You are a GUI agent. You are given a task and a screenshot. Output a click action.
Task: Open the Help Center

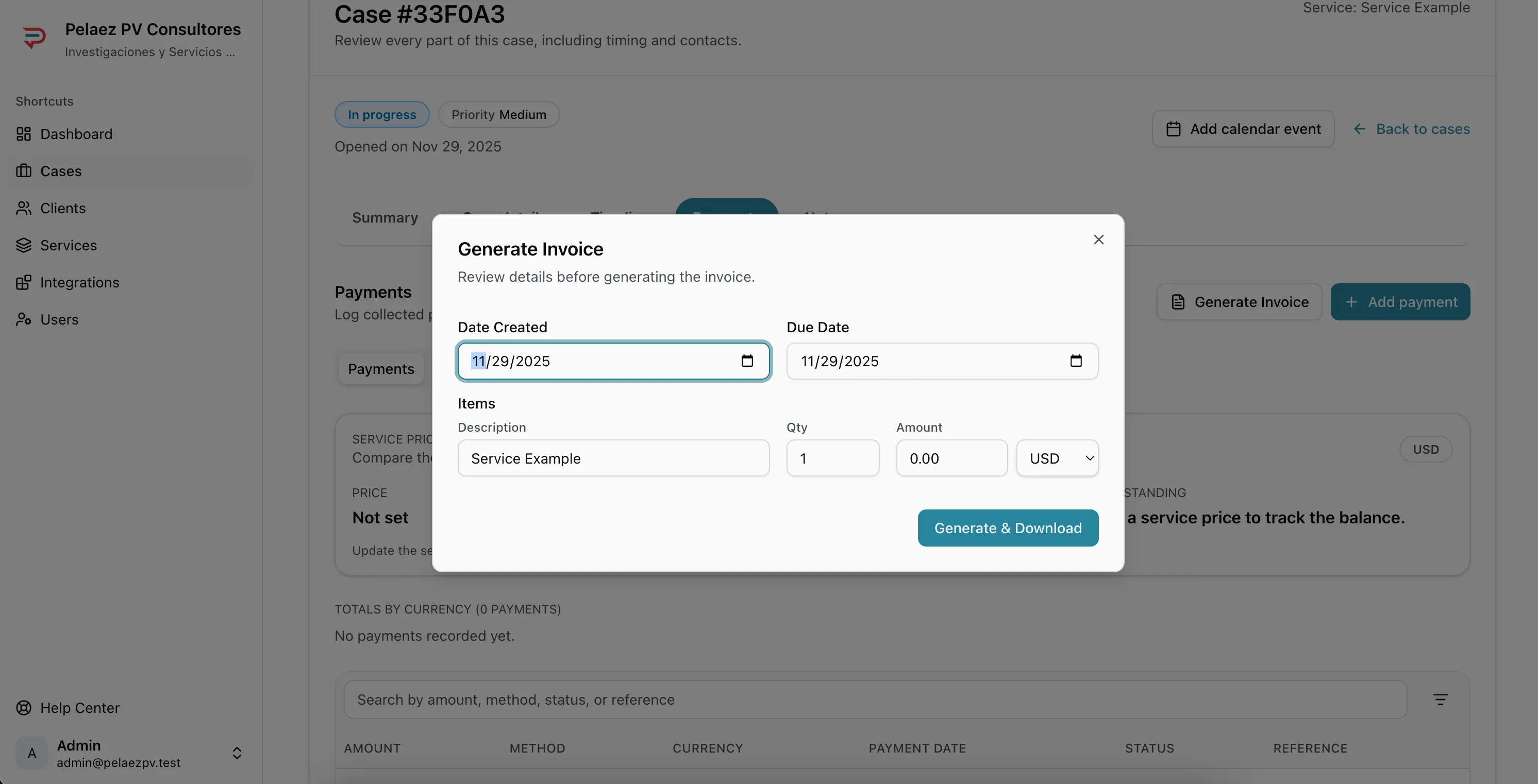(80, 708)
